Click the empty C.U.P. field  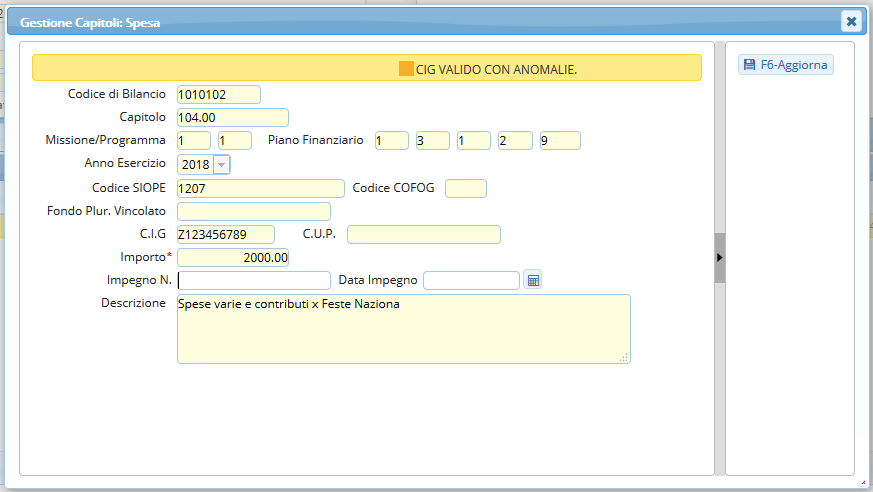(423, 234)
